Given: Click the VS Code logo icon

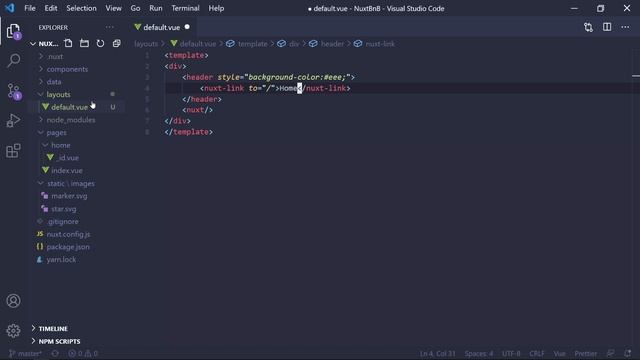Looking at the screenshot, I should pyautogui.click(x=9, y=8).
